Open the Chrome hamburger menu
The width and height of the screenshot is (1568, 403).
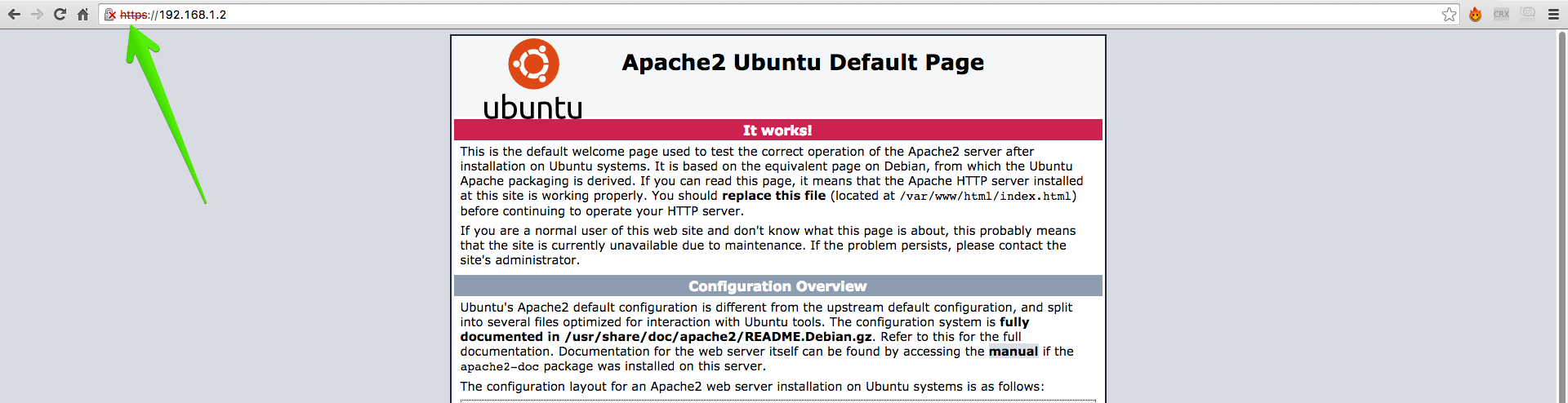point(1553,15)
